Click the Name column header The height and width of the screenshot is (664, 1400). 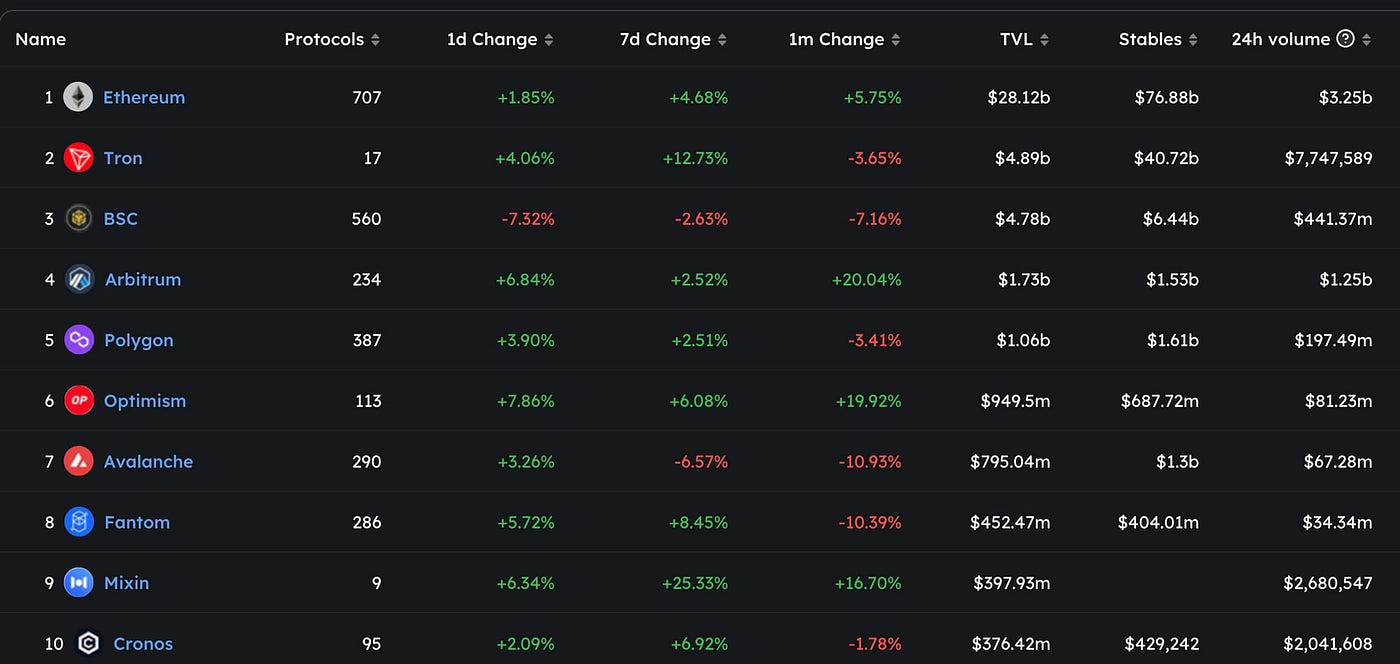click(x=41, y=39)
